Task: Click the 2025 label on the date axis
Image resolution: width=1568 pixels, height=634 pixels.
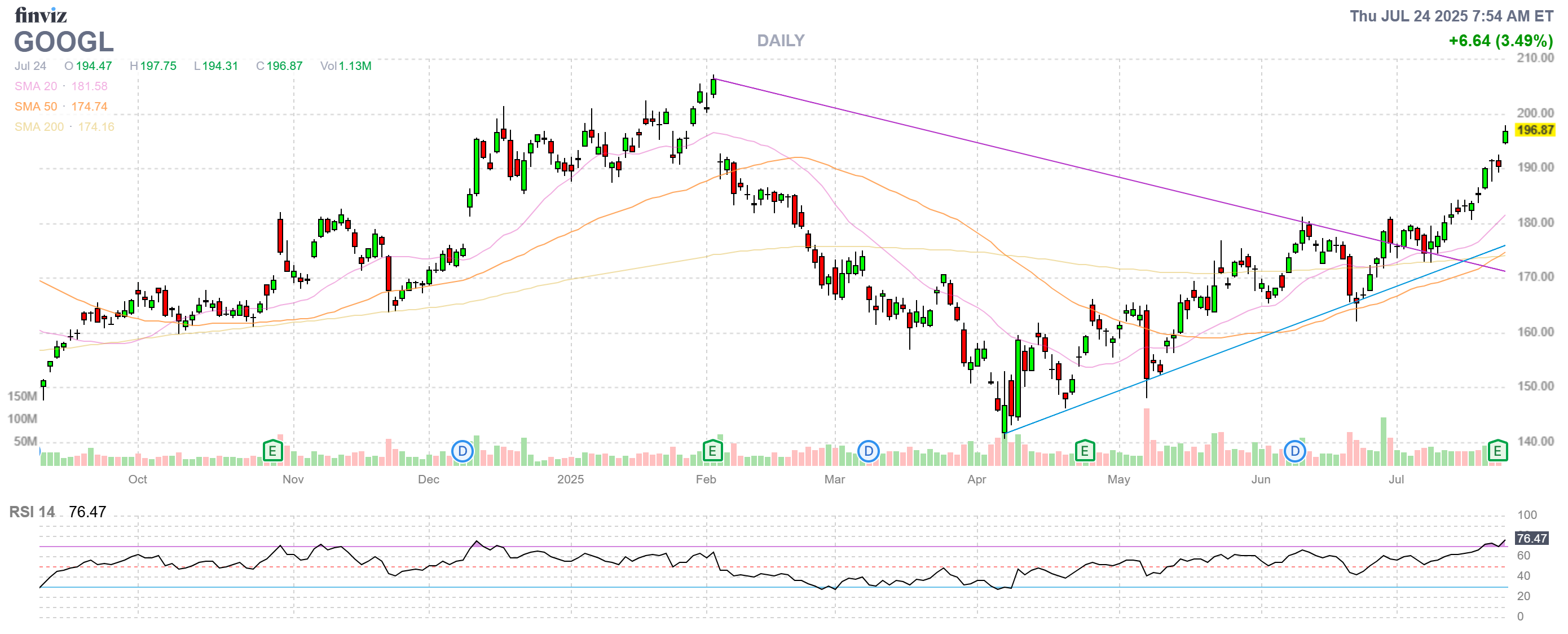Action: (x=570, y=479)
